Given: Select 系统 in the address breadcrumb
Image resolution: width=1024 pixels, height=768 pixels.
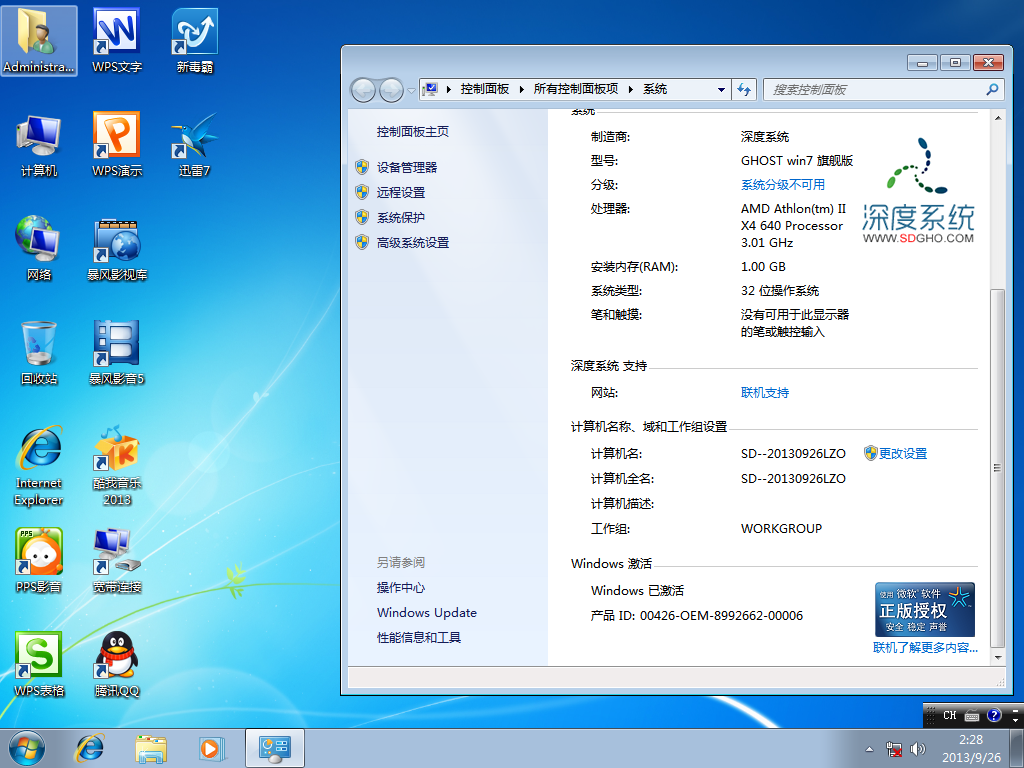Looking at the screenshot, I should [655, 89].
